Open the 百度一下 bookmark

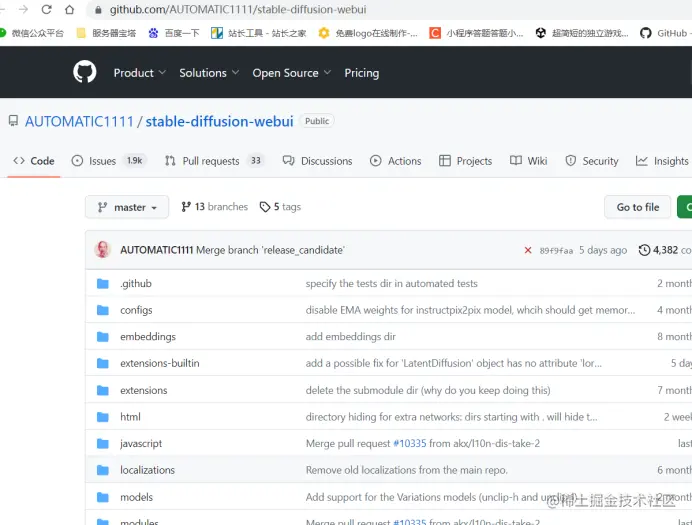[174, 33]
